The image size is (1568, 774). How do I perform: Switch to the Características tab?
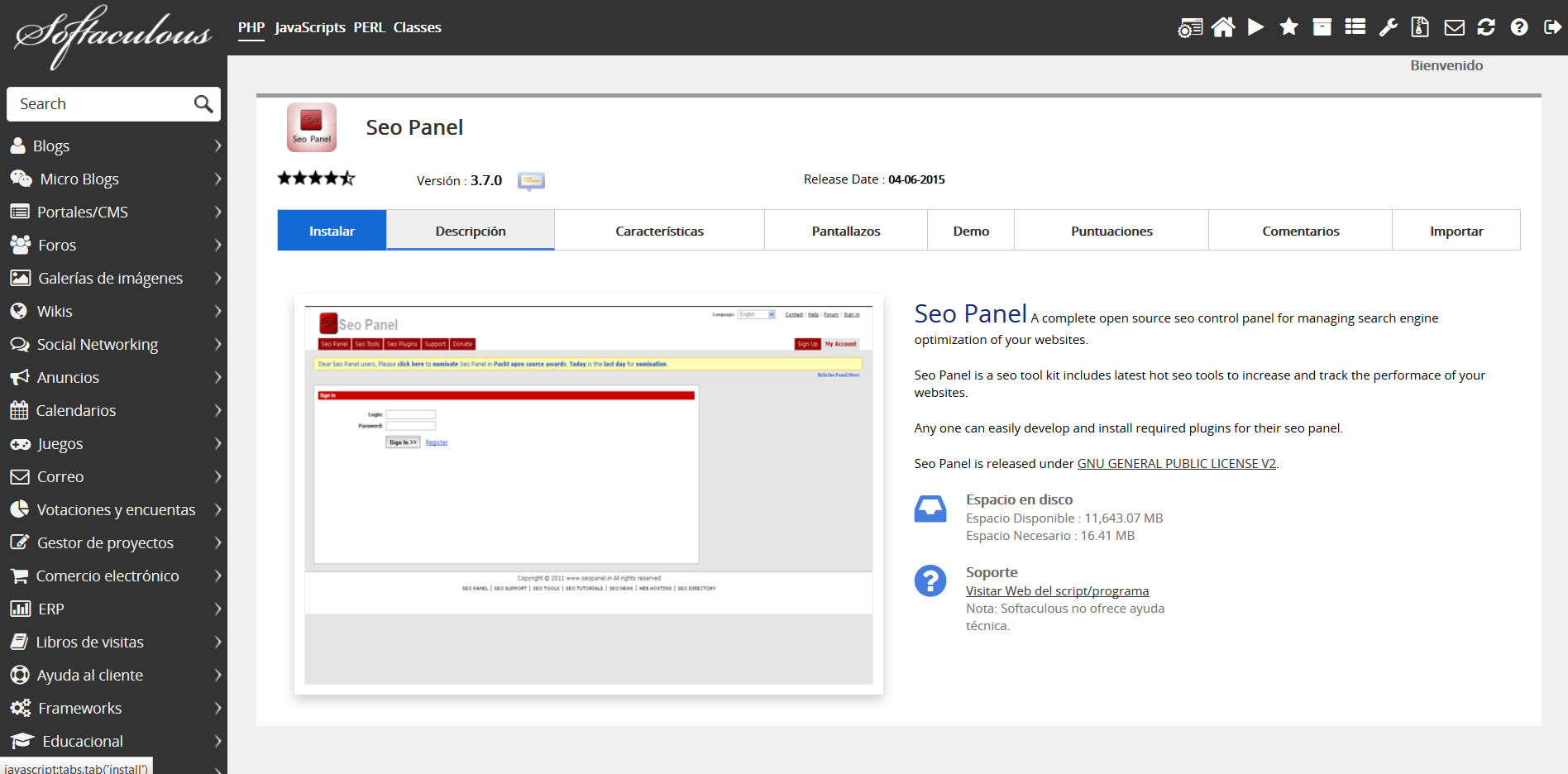[x=659, y=231]
